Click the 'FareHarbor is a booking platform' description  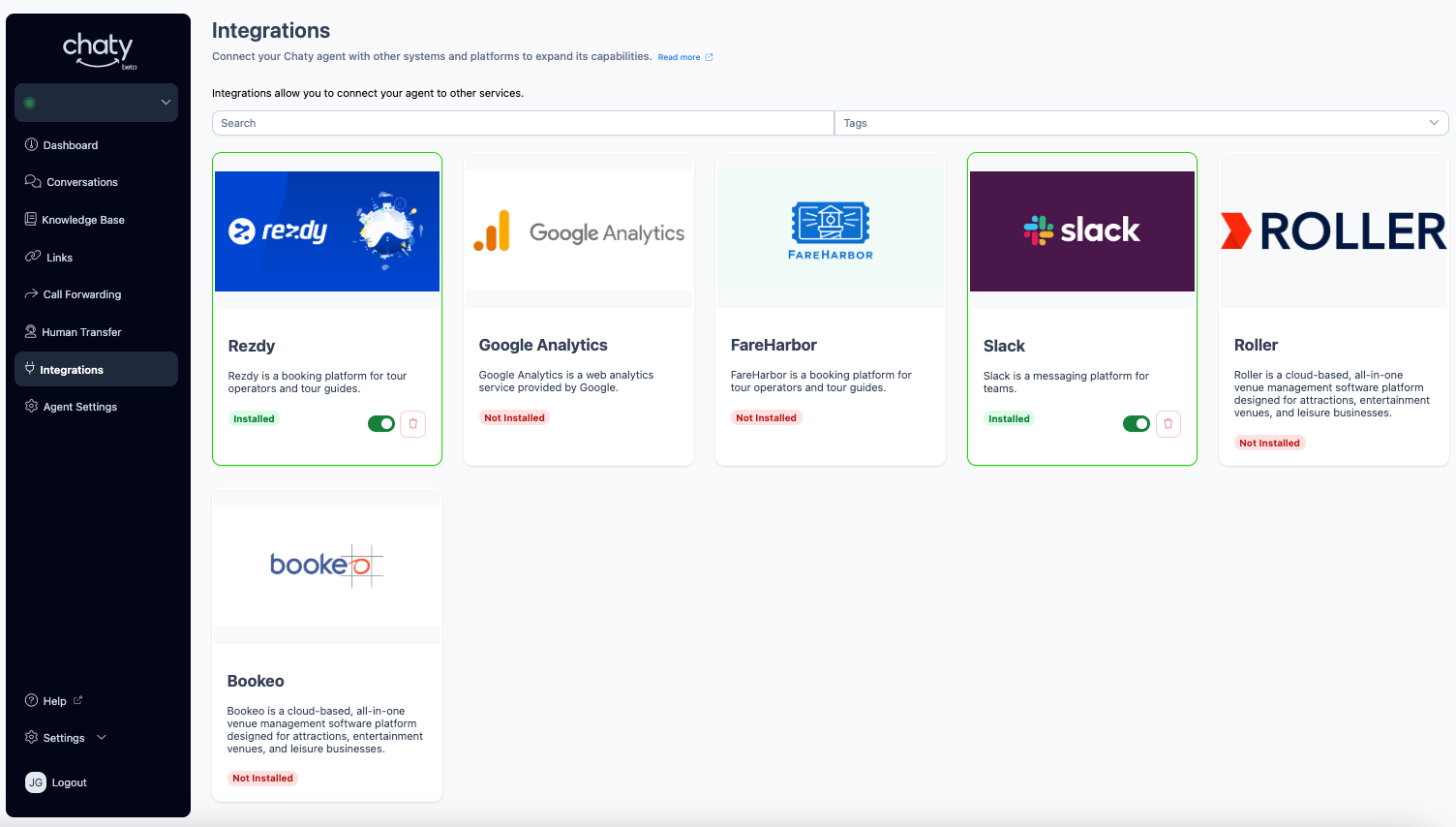tap(821, 381)
